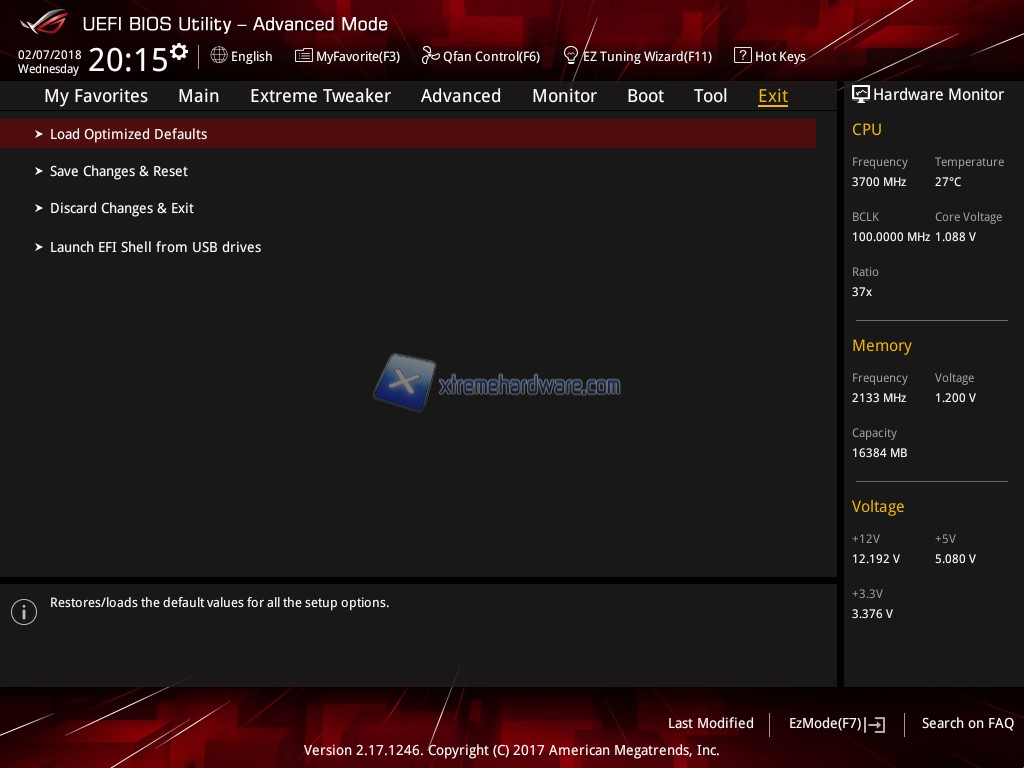Click the info icon in help panel
Image resolution: width=1024 pixels, height=768 pixels.
pyautogui.click(x=24, y=612)
